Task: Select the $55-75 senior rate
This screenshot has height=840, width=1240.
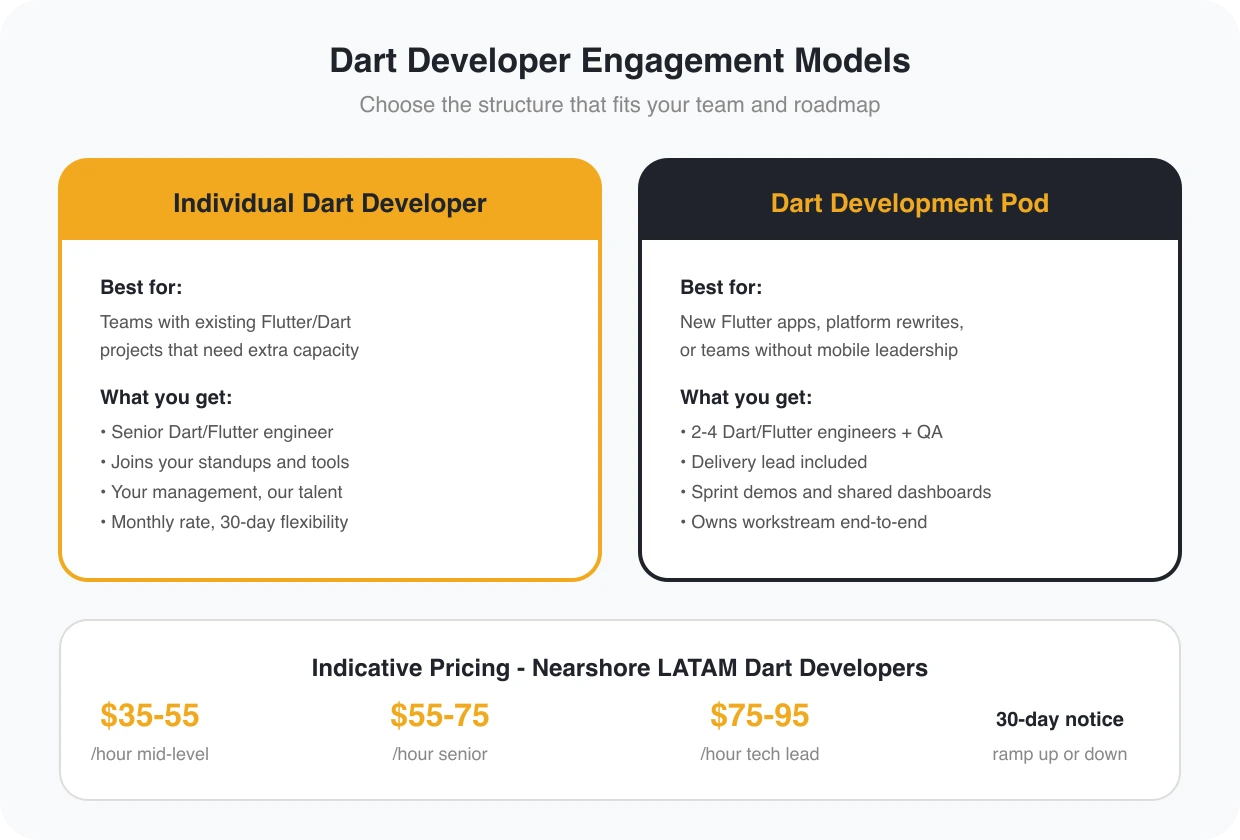Action: coord(439,716)
